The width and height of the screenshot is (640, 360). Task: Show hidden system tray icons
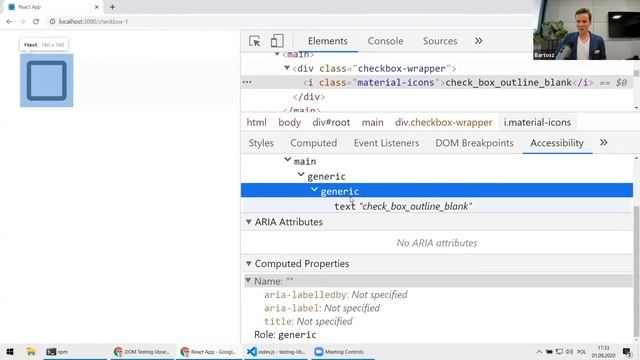(539, 351)
